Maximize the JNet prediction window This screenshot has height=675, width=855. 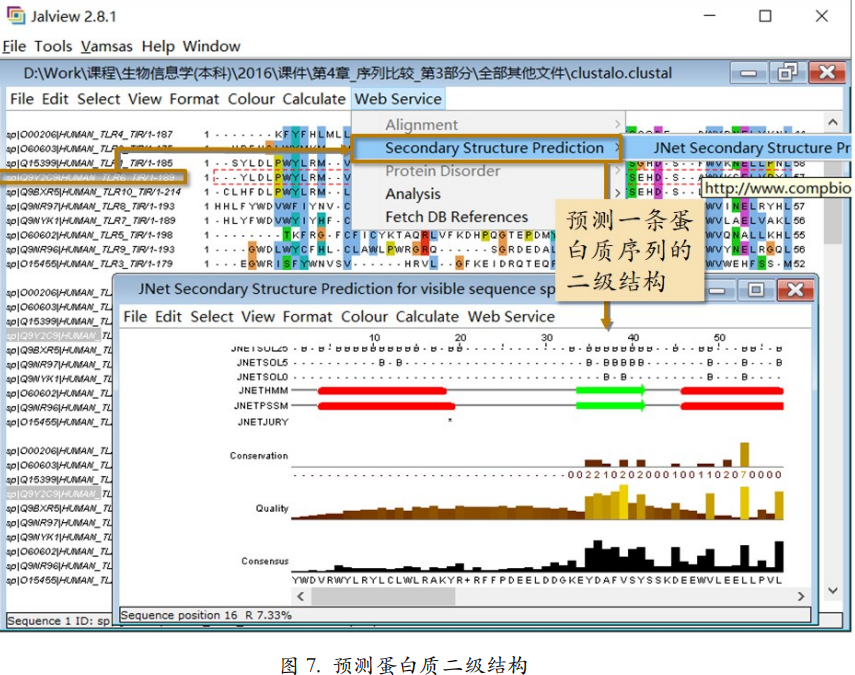(756, 290)
